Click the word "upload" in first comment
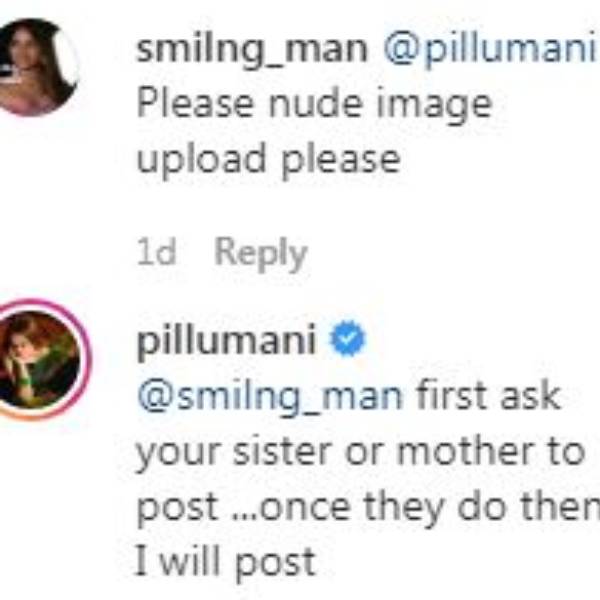This screenshot has height=600, width=600. click(x=203, y=158)
